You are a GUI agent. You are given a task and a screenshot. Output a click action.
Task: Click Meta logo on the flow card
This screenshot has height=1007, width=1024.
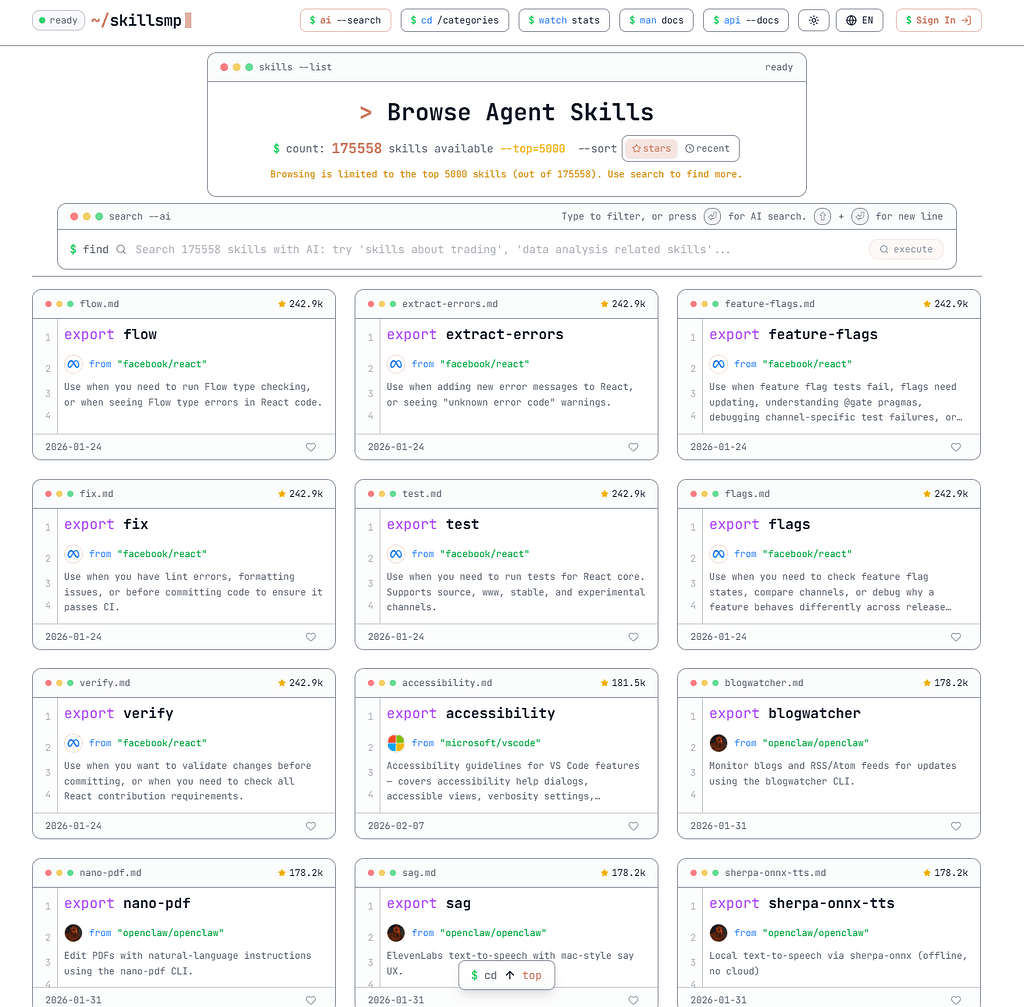tap(73, 364)
